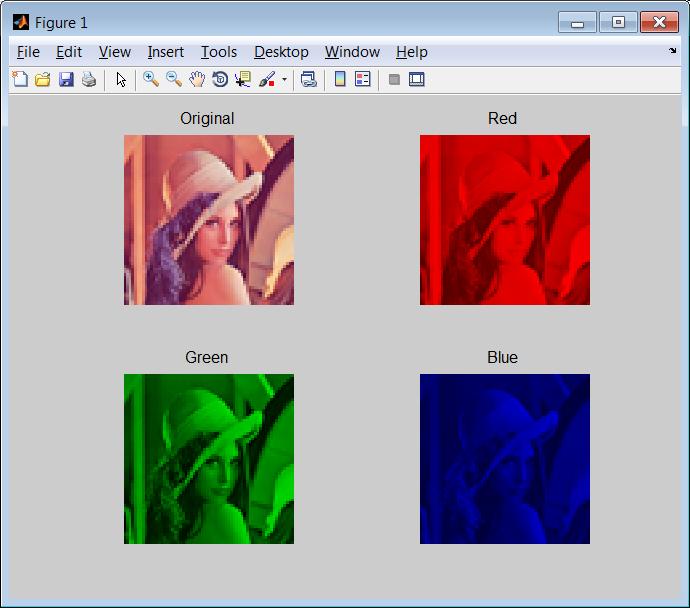
Task: Click the 'Red' subplot title
Action: [502, 118]
